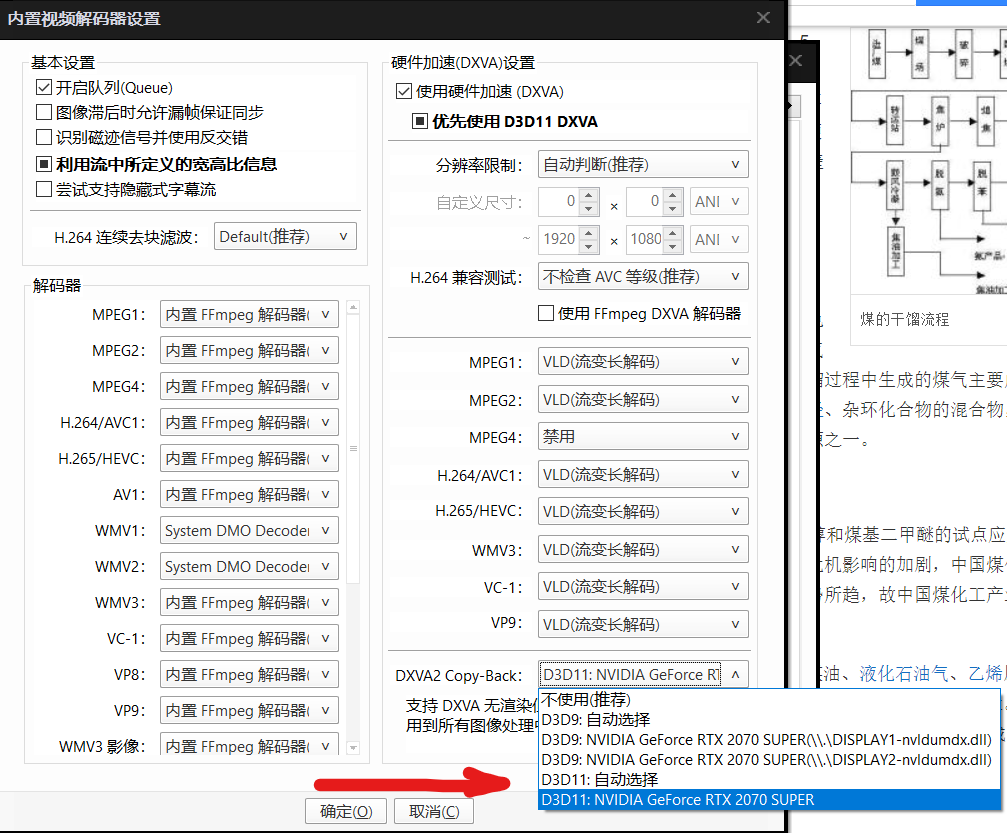Open WMV1 System DMO Decoder dropdown
The image size is (1007, 833).
coord(249,530)
